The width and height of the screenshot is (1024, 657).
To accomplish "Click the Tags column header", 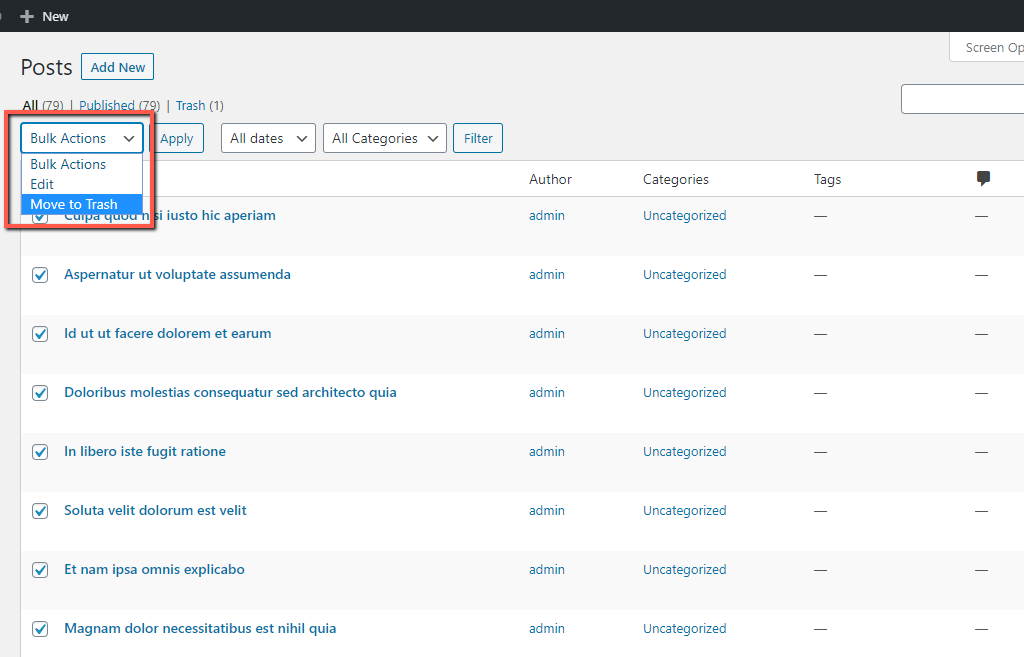I will (827, 179).
